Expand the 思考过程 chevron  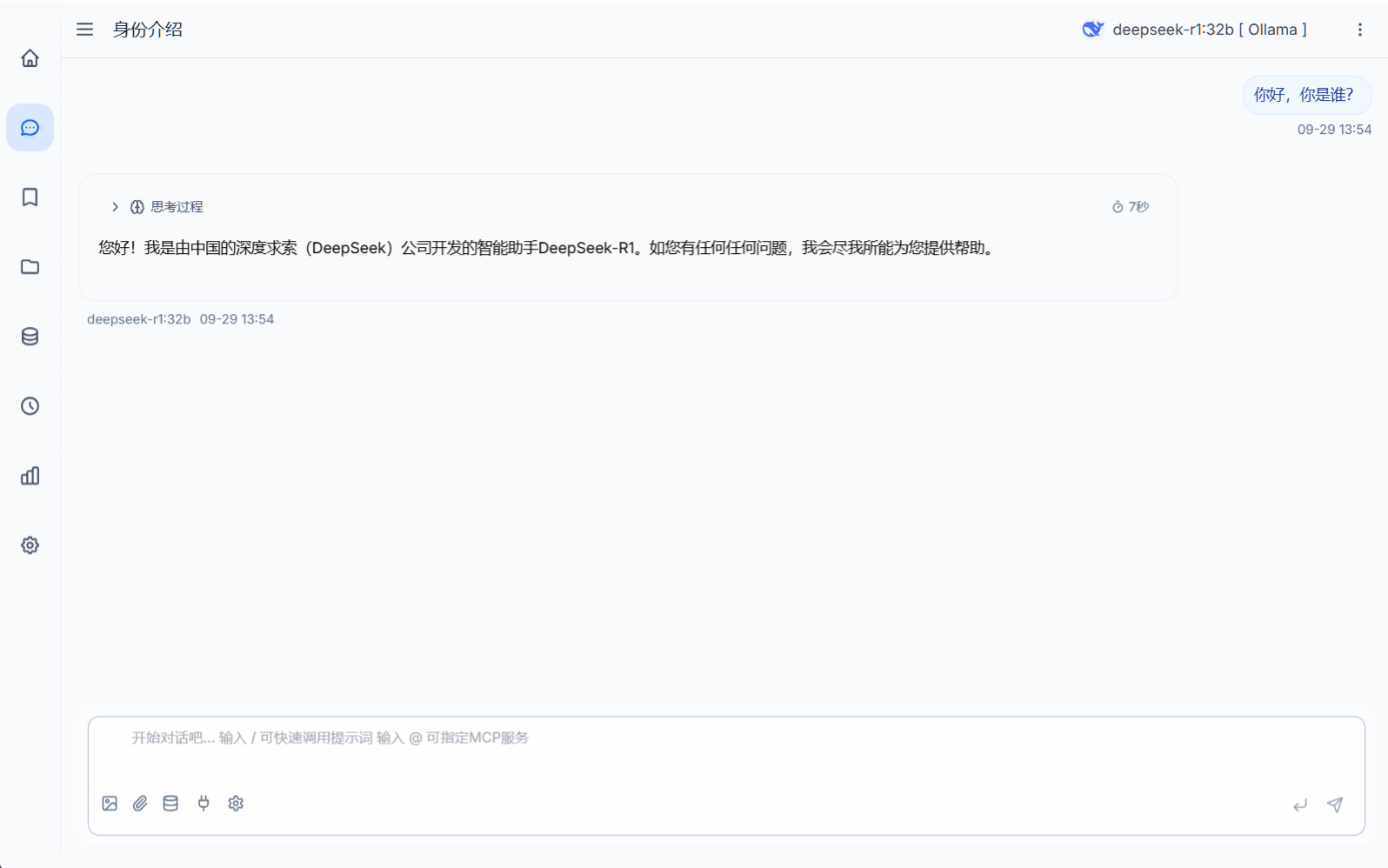pyautogui.click(x=115, y=207)
